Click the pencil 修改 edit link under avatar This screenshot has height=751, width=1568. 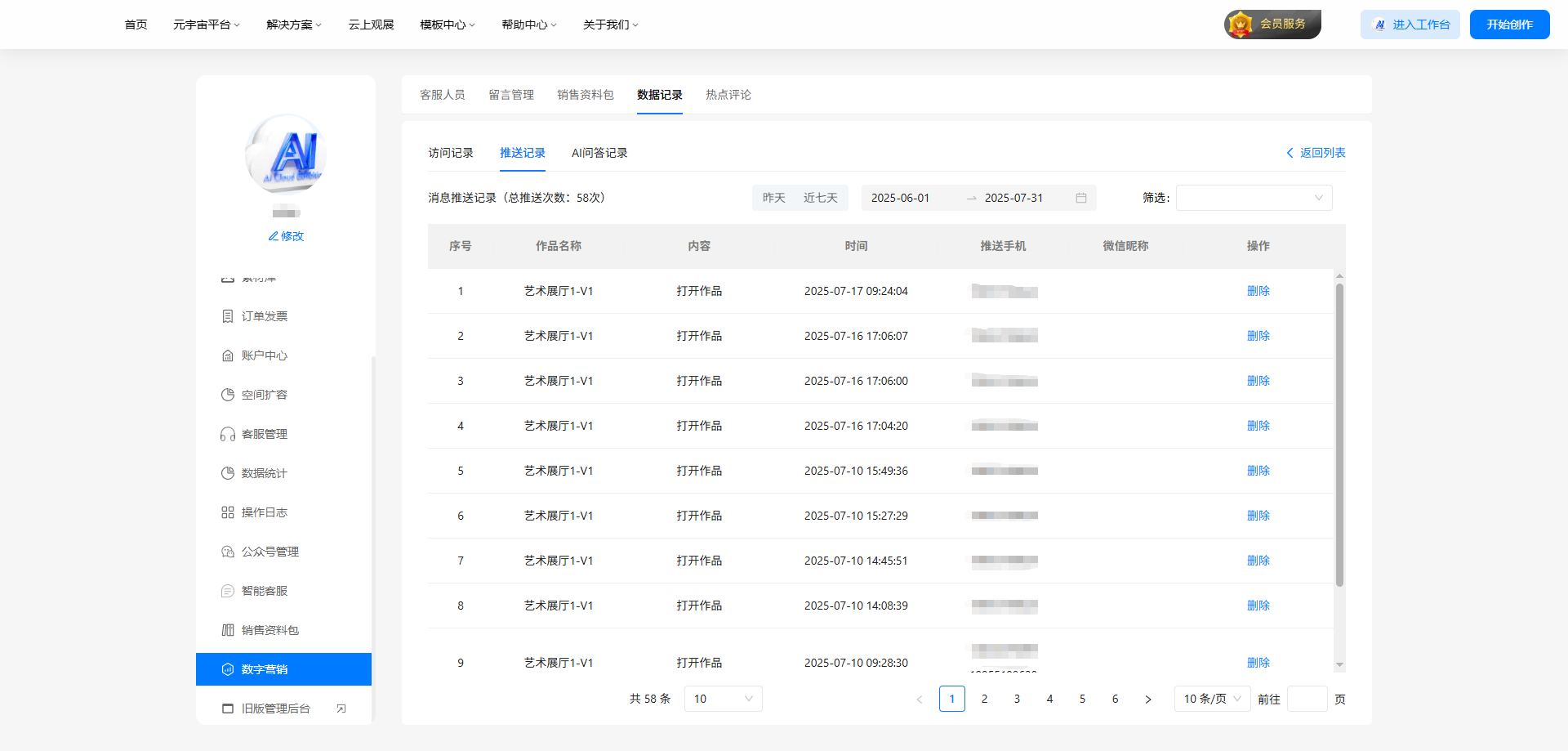[286, 236]
